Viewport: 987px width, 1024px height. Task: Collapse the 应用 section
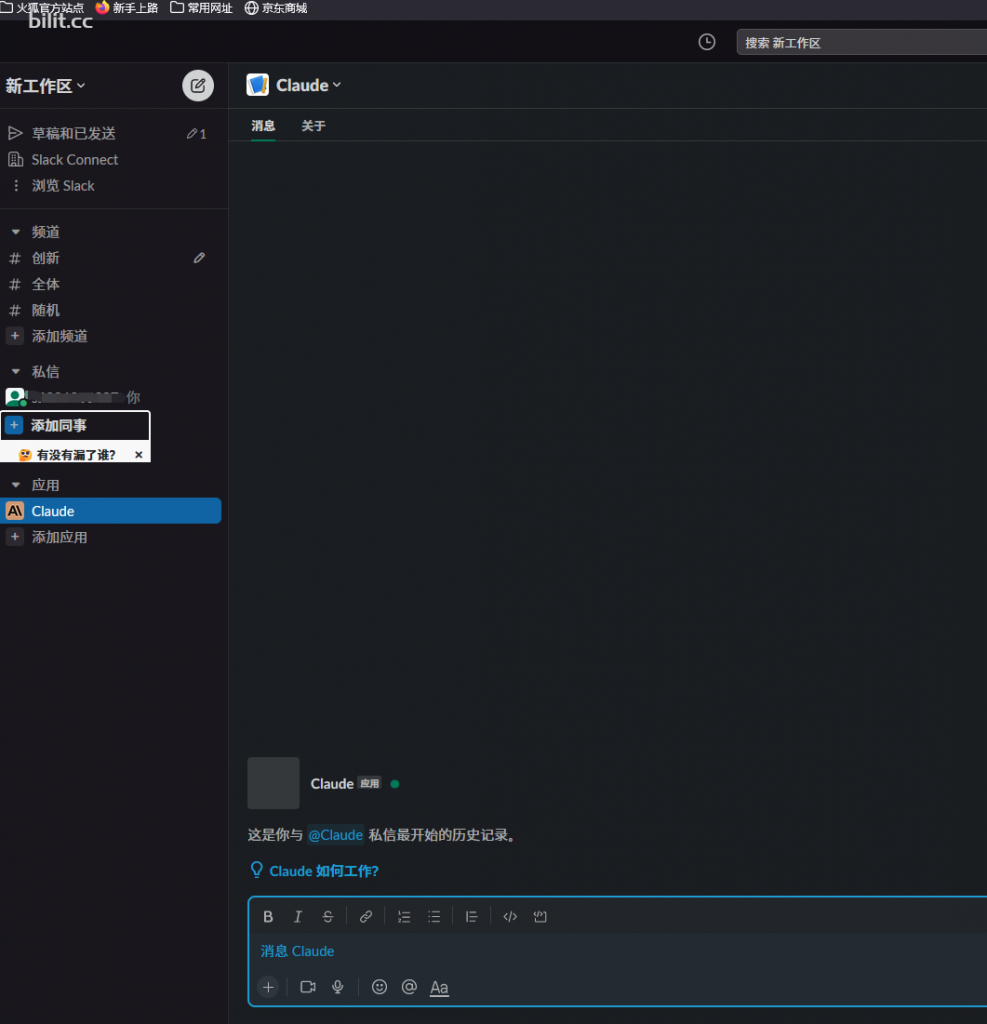(x=16, y=485)
